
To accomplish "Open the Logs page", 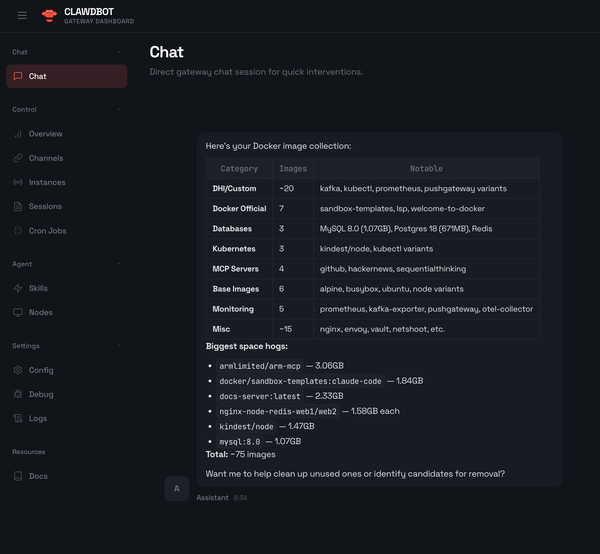I will [37, 418].
